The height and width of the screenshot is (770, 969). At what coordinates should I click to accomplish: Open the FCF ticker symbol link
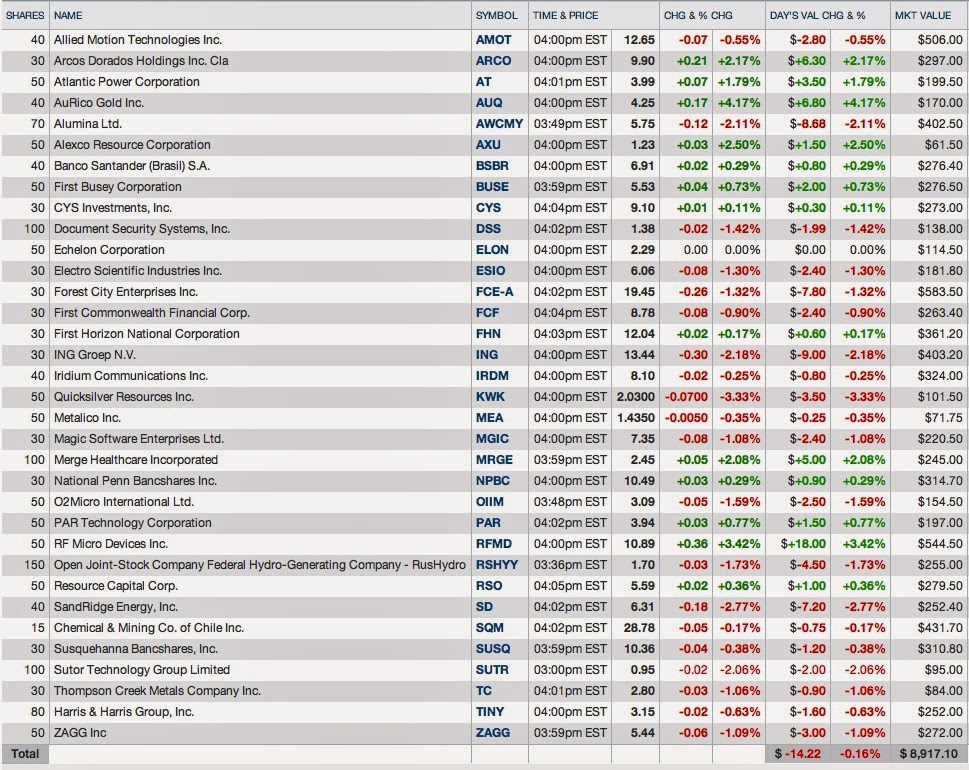click(487, 313)
